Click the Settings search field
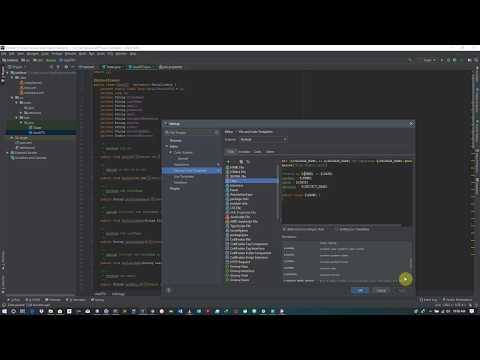480x360 pixels. click(192, 132)
